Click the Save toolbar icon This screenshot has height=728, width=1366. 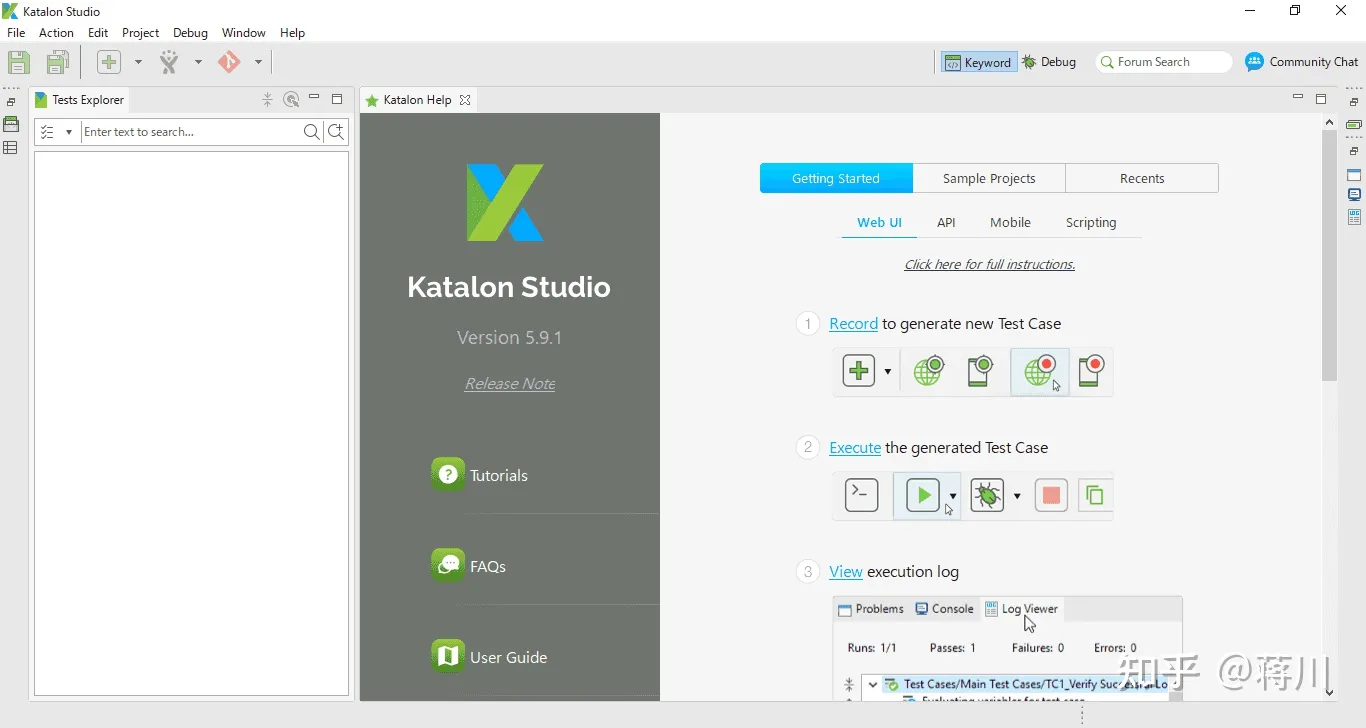(x=19, y=62)
